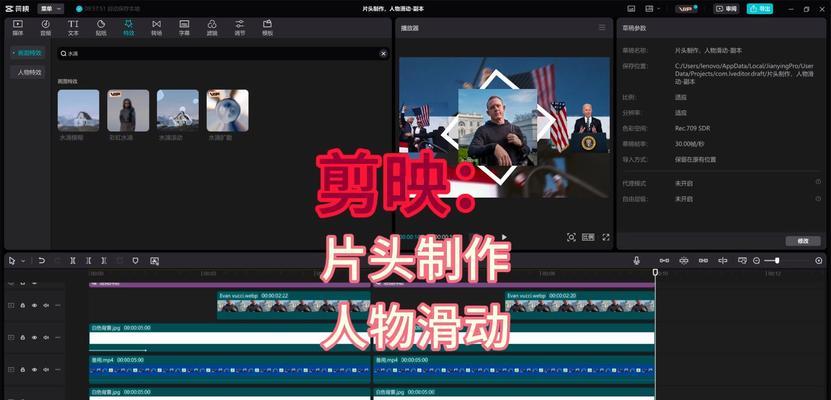Choose the third effect thumbnail with droplets
The image size is (831, 400).
(x=178, y=110)
